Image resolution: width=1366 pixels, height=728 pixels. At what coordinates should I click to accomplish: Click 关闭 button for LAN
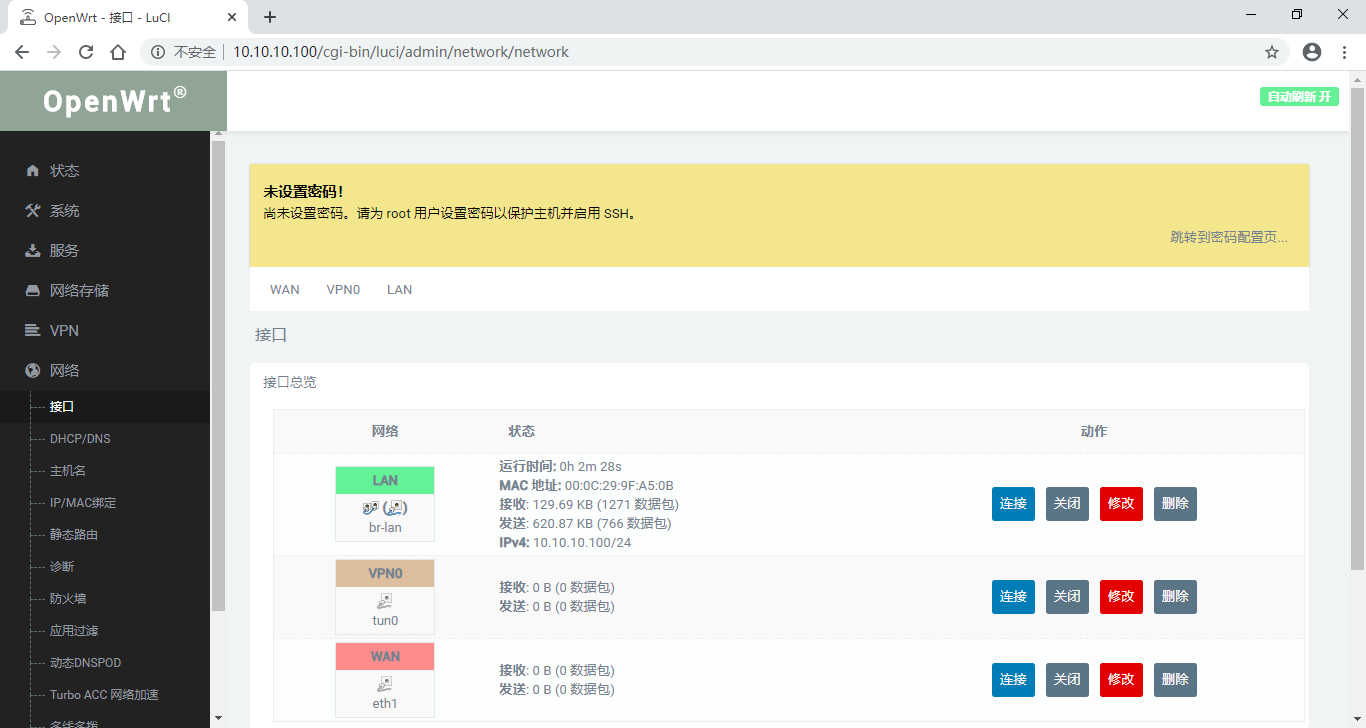pyautogui.click(x=1067, y=504)
